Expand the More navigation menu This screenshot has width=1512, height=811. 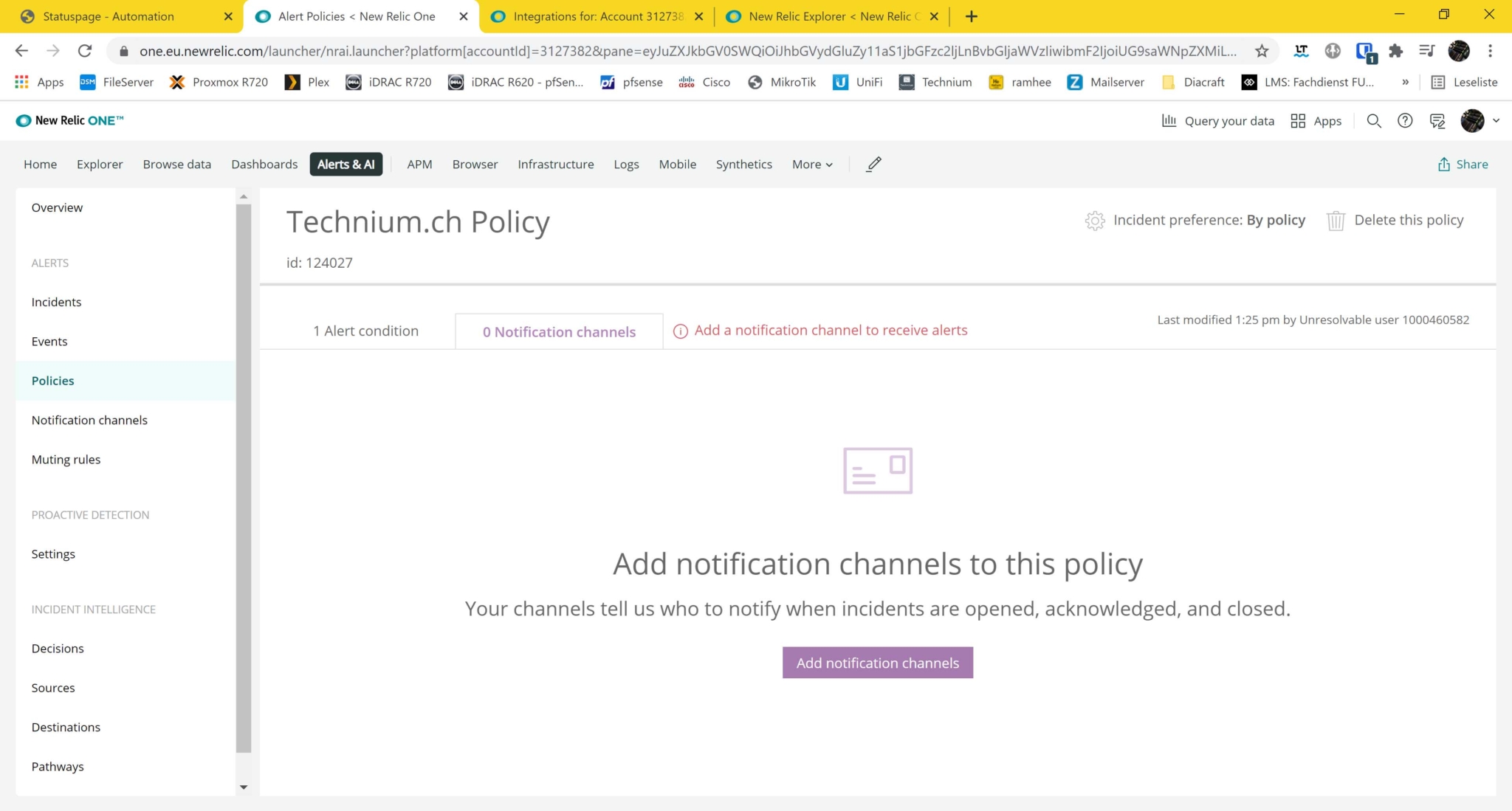(811, 164)
